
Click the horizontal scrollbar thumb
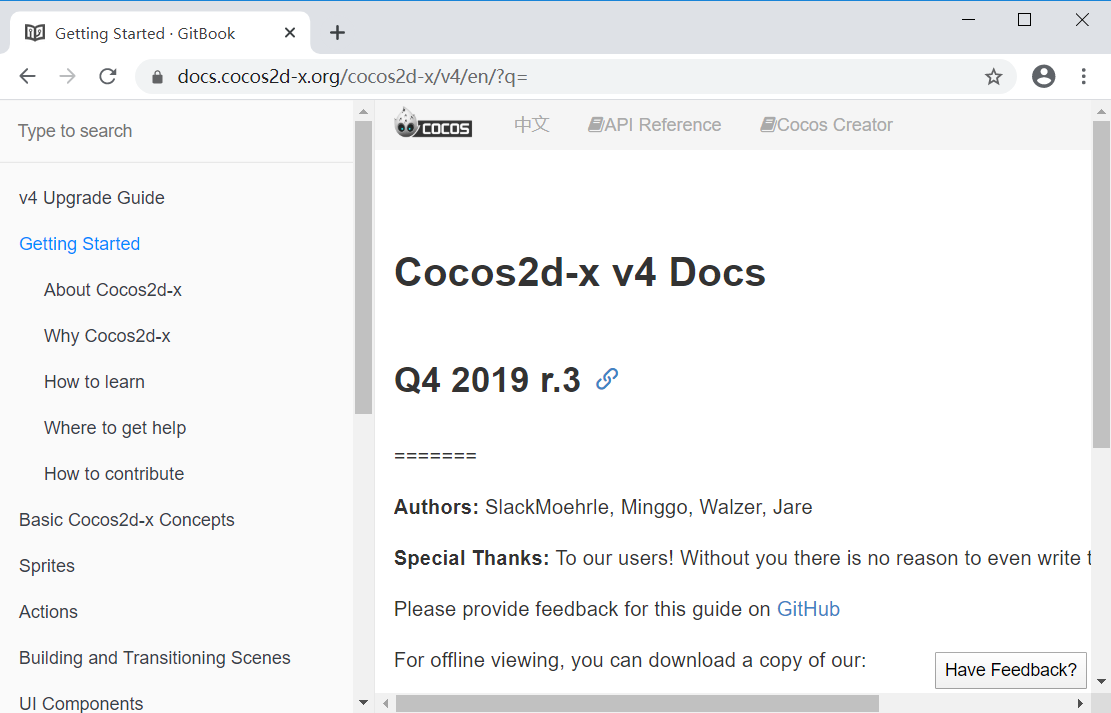(x=637, y=704)
